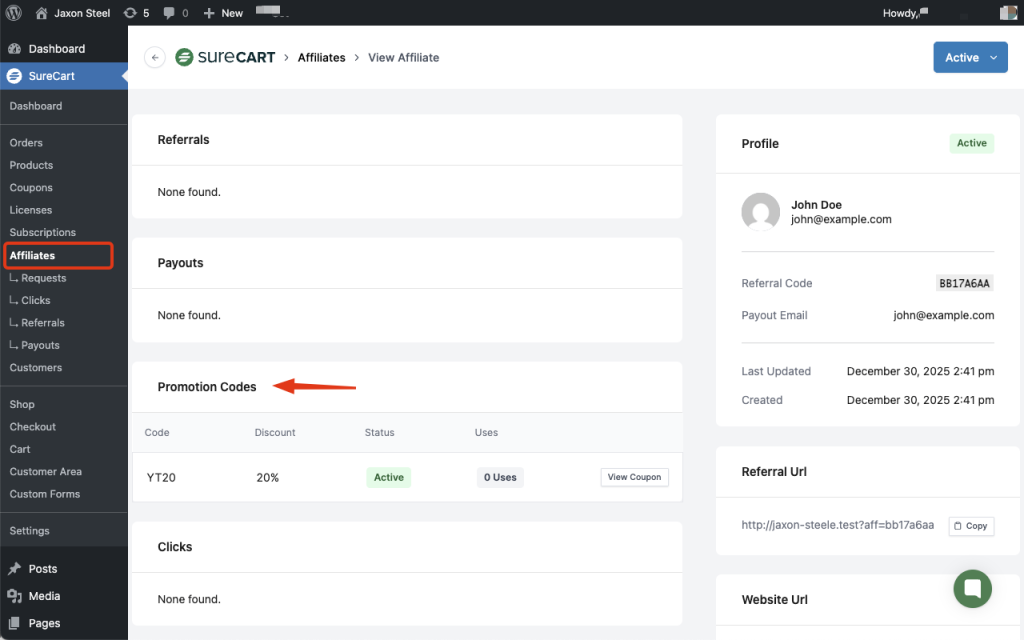The height and width of the screenshot is (640, 1024).
Task: Click the referral URL text
Action: click(x=837, y=525)
